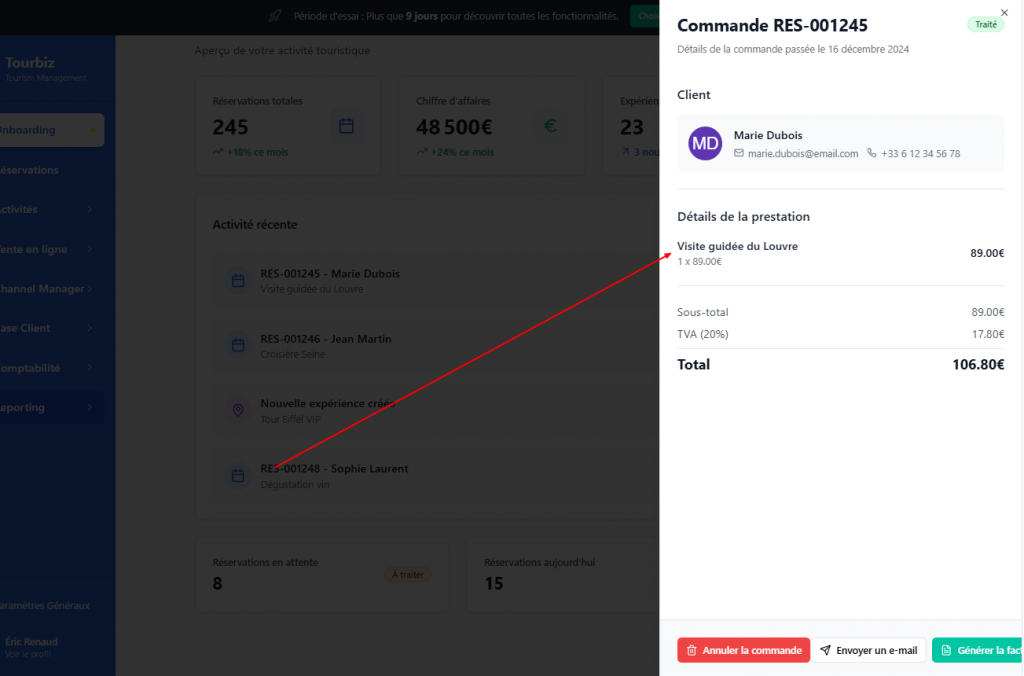Viewport: 1024px width, 676px height.
Task: Click the Envoyer un e-mail button
Action: (868, 650)
